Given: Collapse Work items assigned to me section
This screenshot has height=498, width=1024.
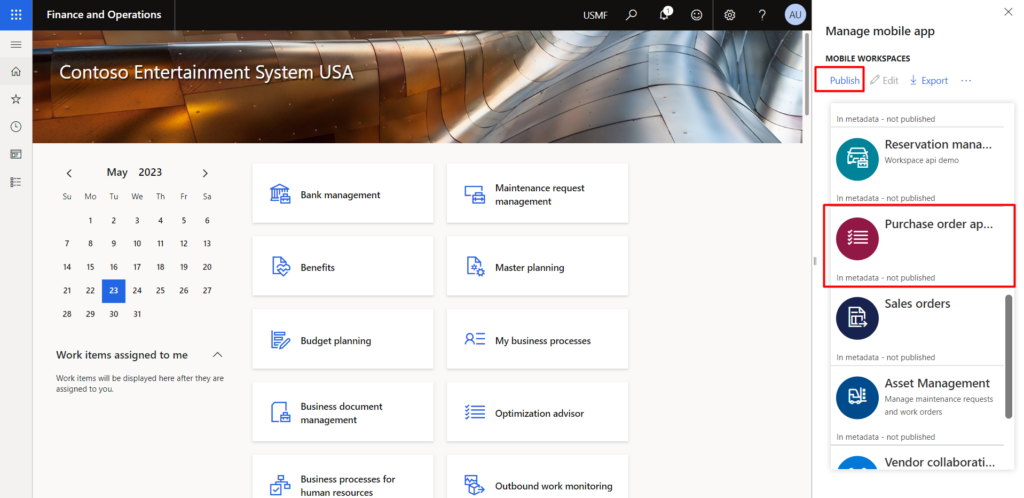Looking at the screenshot, I should (x=218, y=355).
